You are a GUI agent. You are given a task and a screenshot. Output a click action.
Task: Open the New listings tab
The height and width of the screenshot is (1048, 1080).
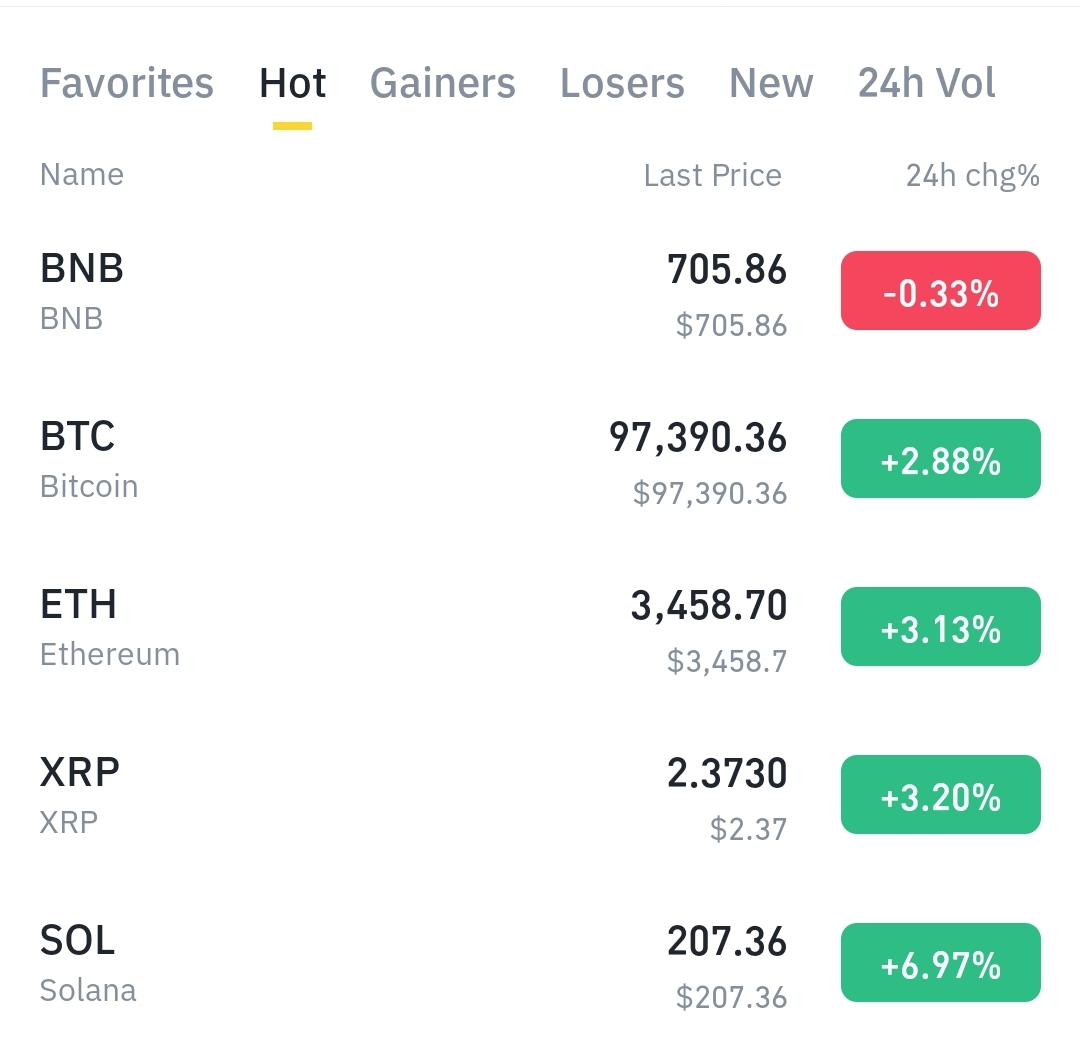click(771, 84)
